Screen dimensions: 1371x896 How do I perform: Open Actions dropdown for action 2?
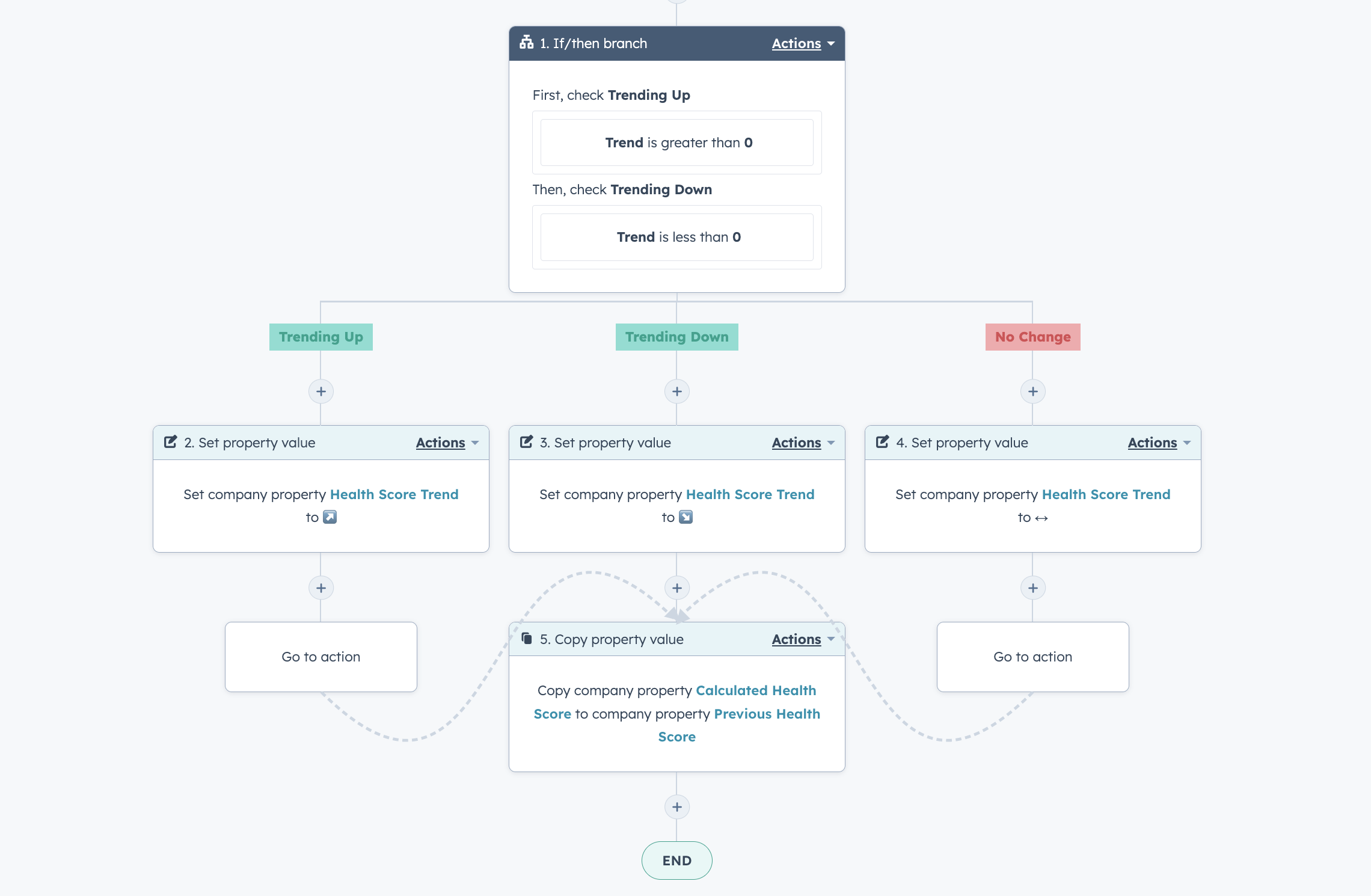tap(447, 443)
